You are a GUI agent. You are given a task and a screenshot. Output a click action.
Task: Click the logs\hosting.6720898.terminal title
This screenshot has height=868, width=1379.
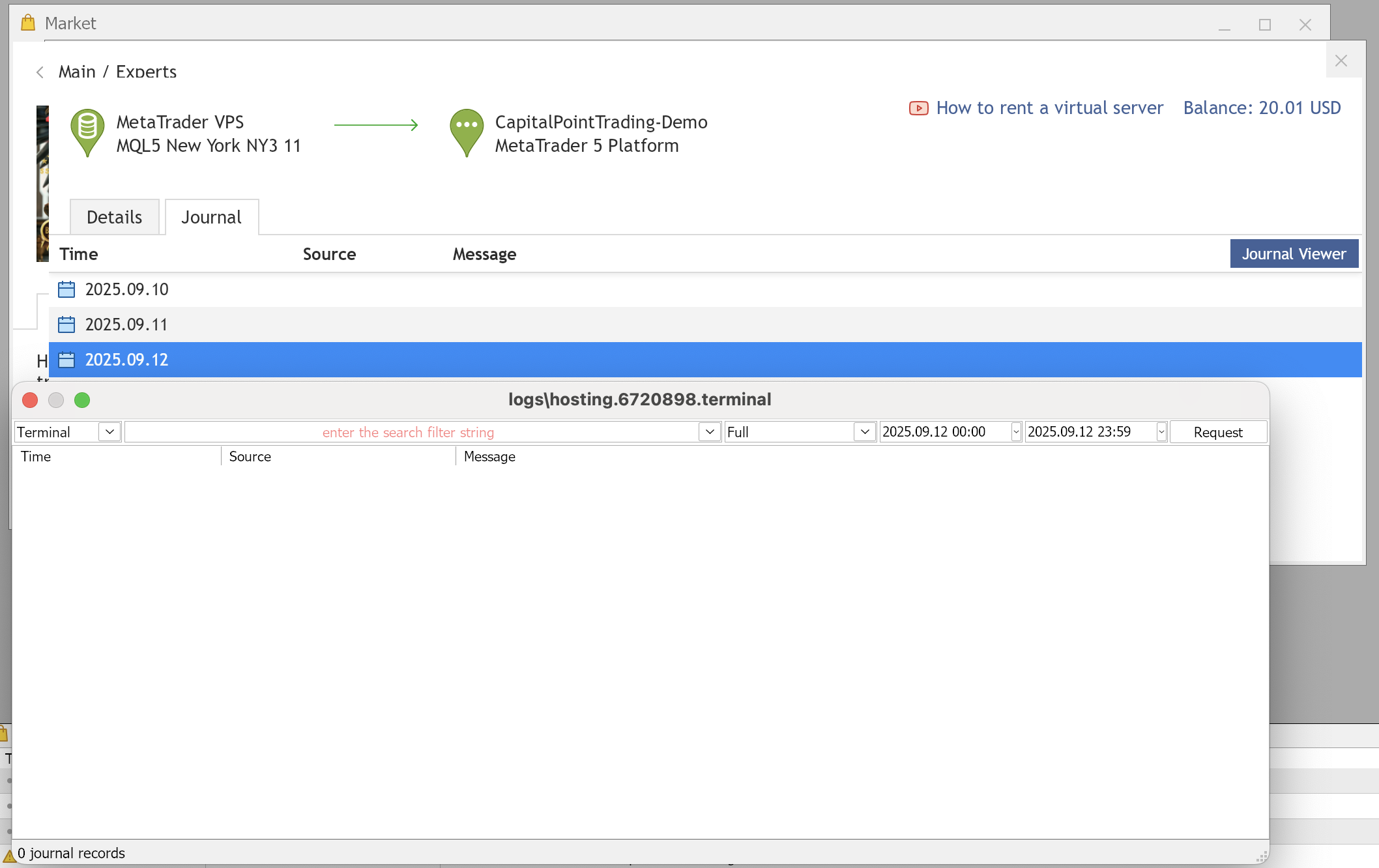640,399
